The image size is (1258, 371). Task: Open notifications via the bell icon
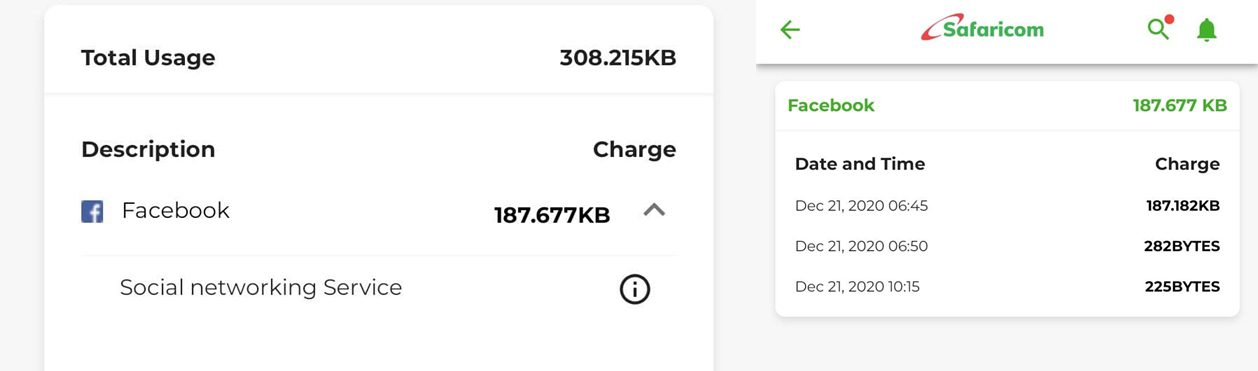coord(1207,30)
